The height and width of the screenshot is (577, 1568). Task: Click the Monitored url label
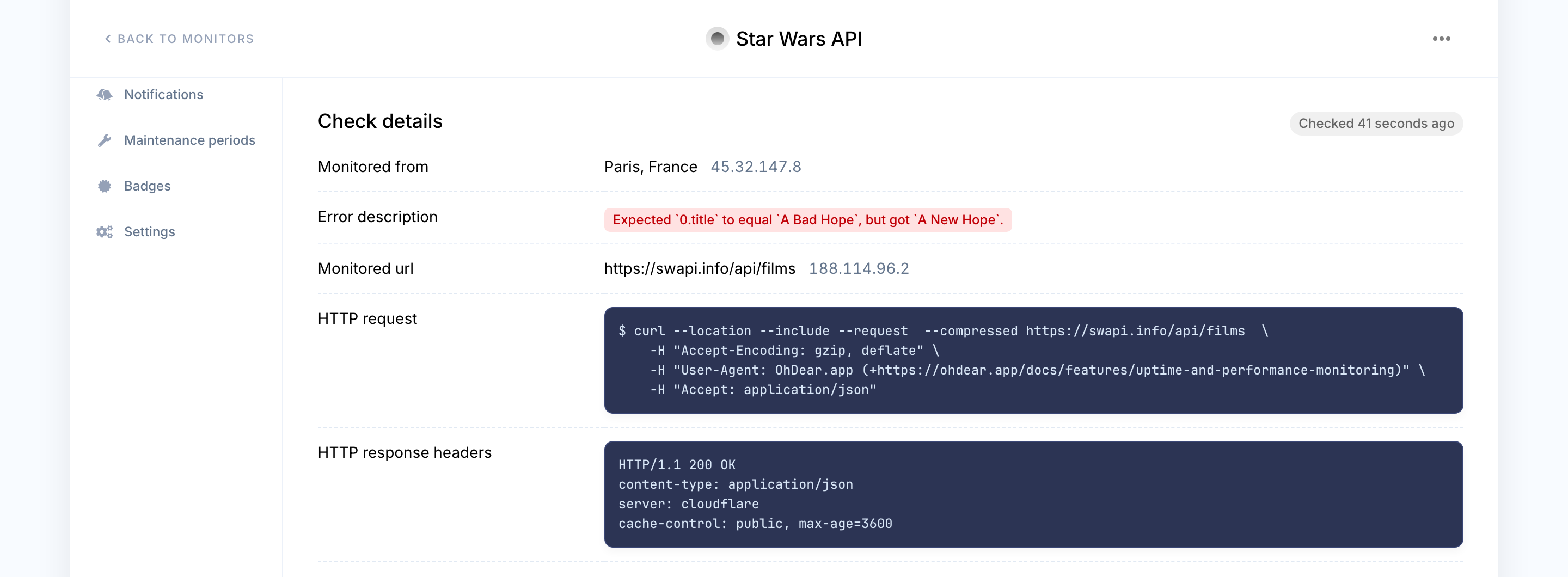365,268
